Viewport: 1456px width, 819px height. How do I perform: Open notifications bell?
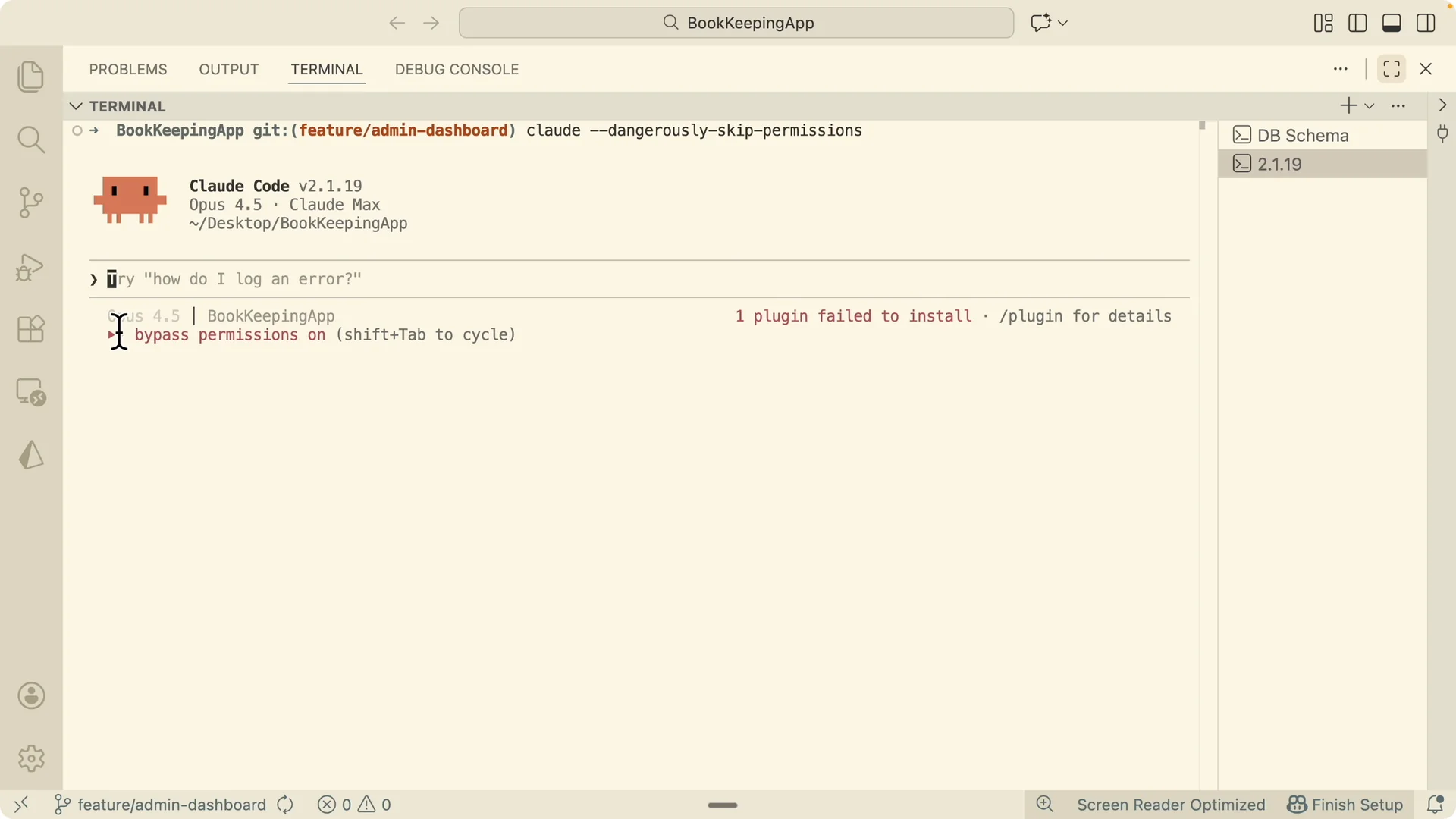tap(1435, 805)
